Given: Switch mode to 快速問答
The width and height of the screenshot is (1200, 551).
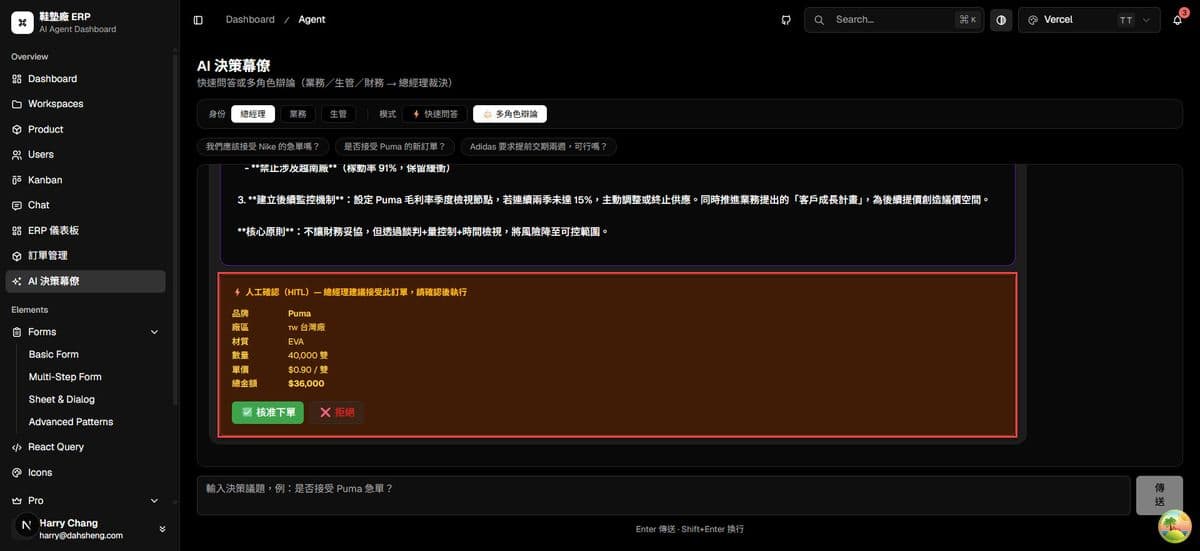Looking at the screenshot, I should pyautogui.click(x=435, y=114).
